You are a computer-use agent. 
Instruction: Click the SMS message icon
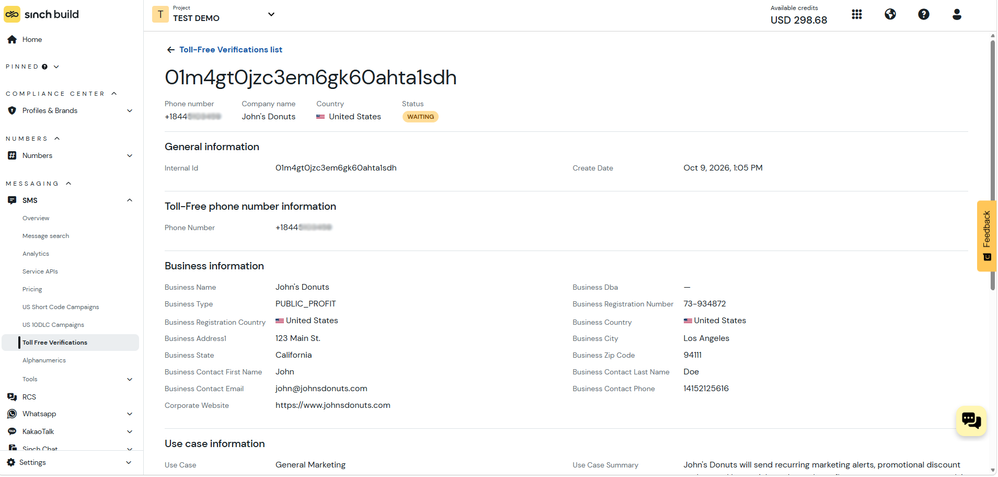coord(11,201)
